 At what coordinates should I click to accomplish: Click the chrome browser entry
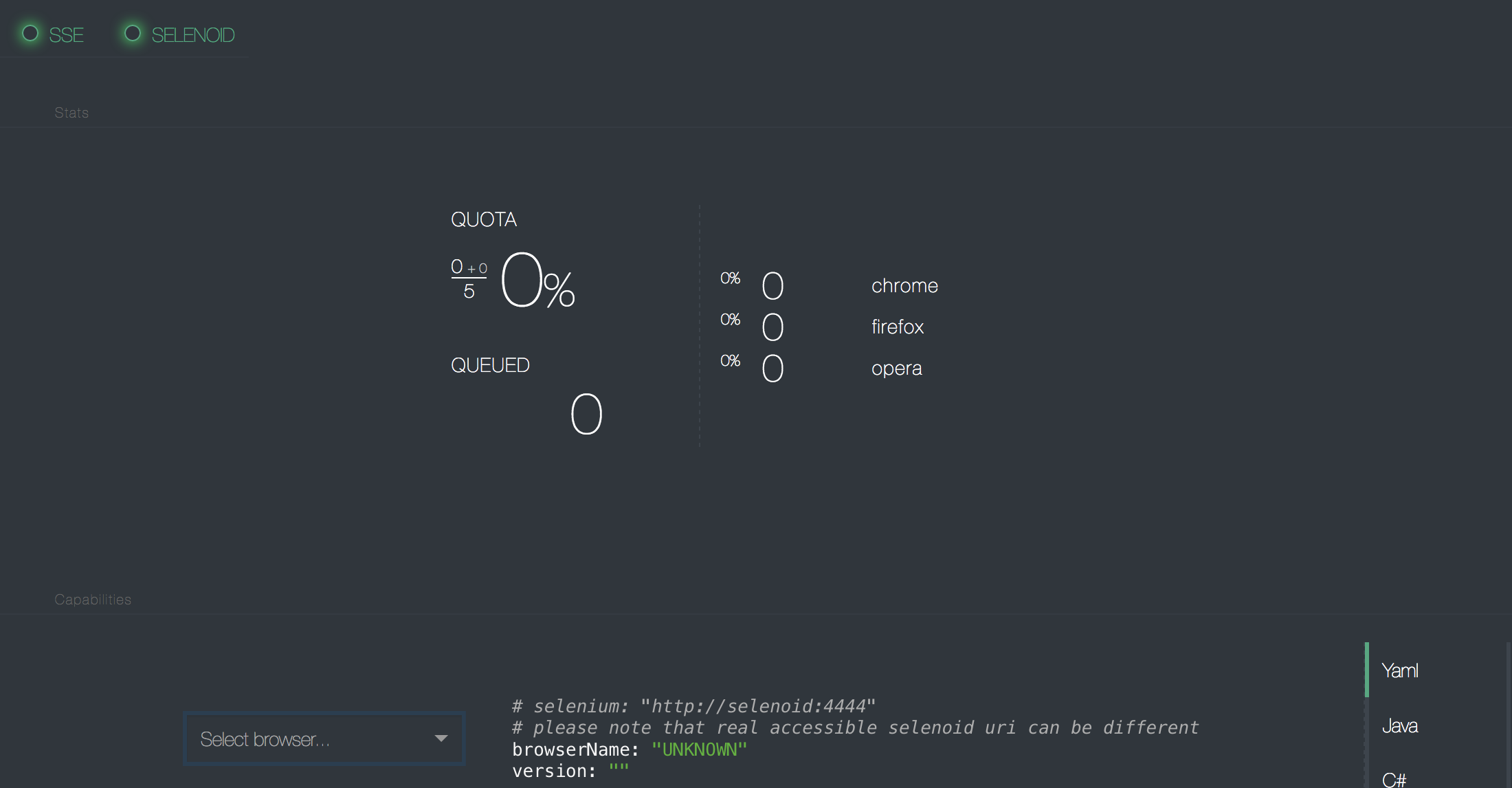(904, 286)
